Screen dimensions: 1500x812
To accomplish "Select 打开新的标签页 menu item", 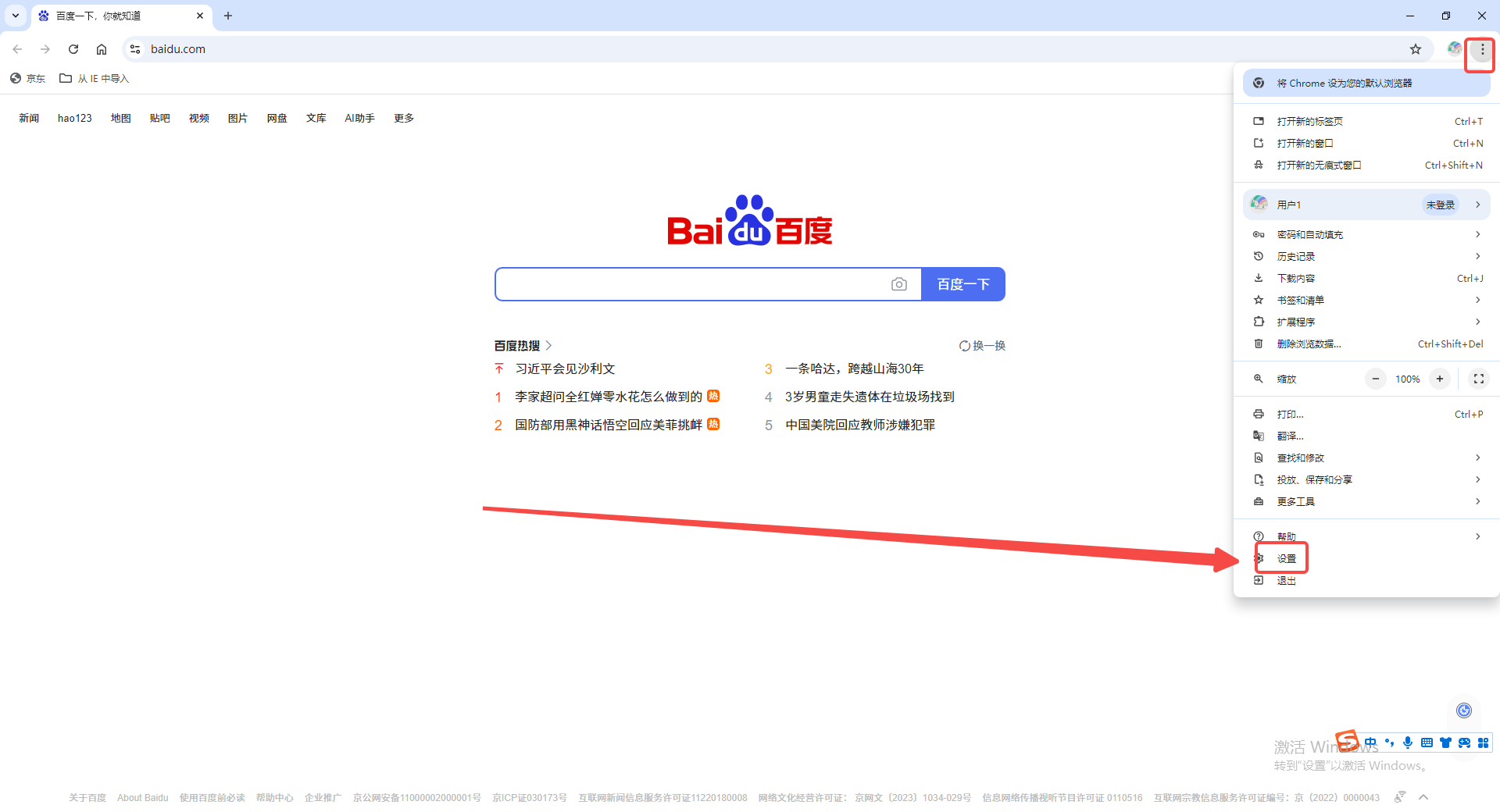I will 1366,121.
